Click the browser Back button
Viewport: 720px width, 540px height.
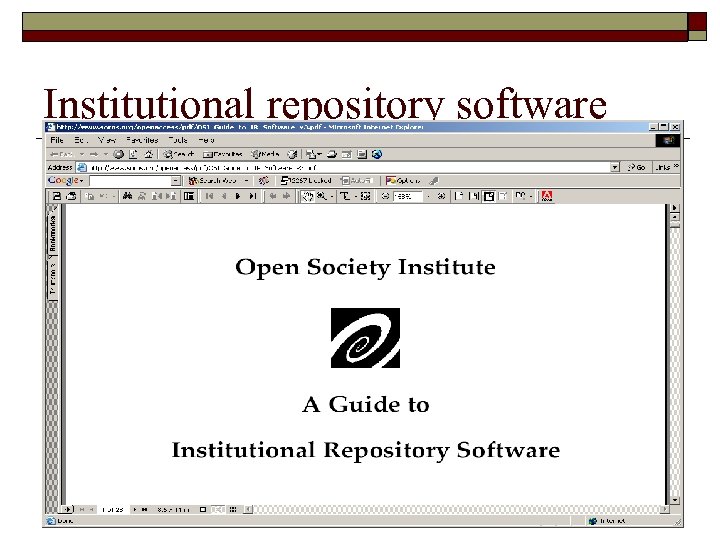pos(62,154)
